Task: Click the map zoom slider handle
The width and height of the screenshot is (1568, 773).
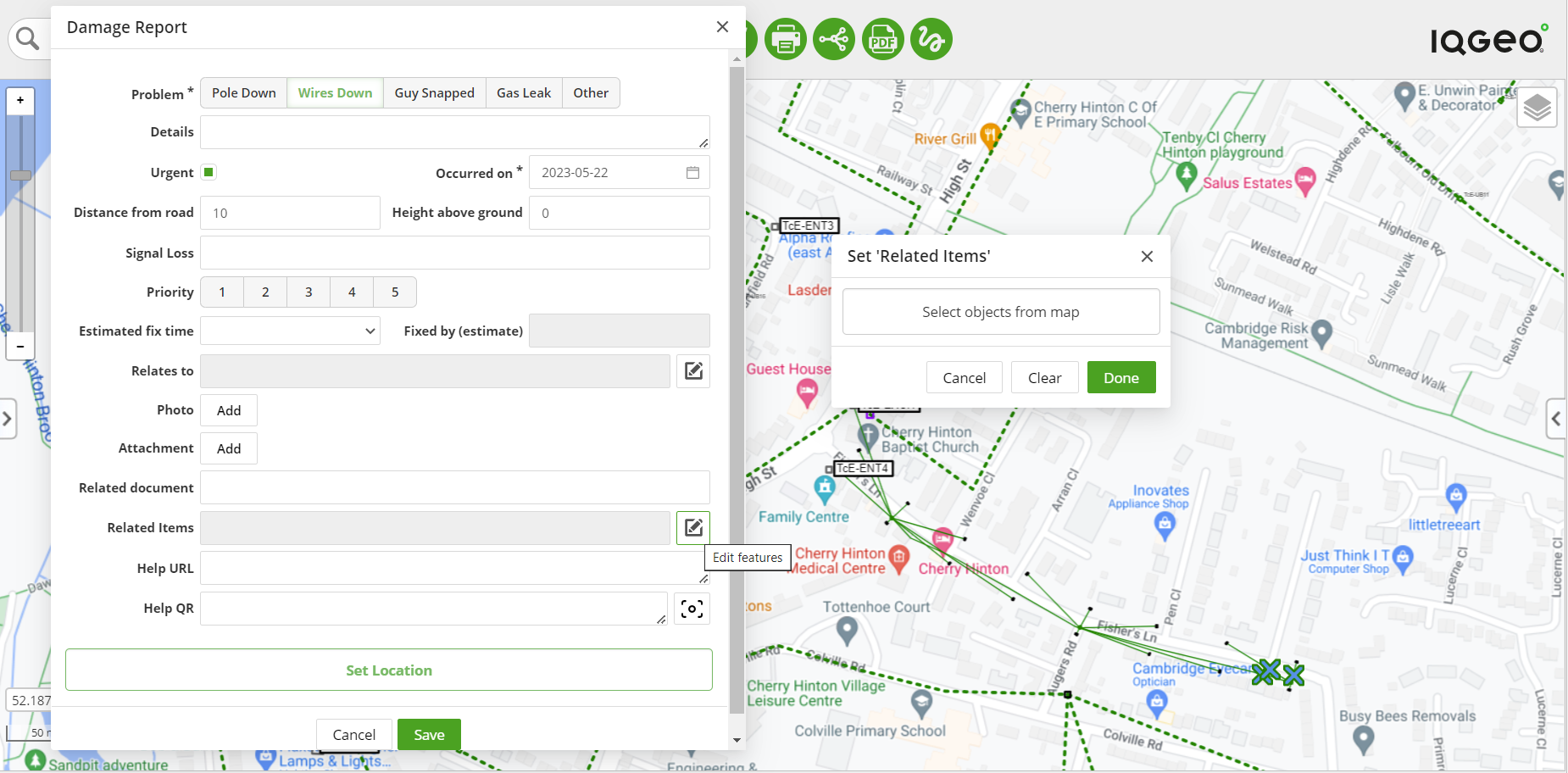Action: (x=20, y=175)
